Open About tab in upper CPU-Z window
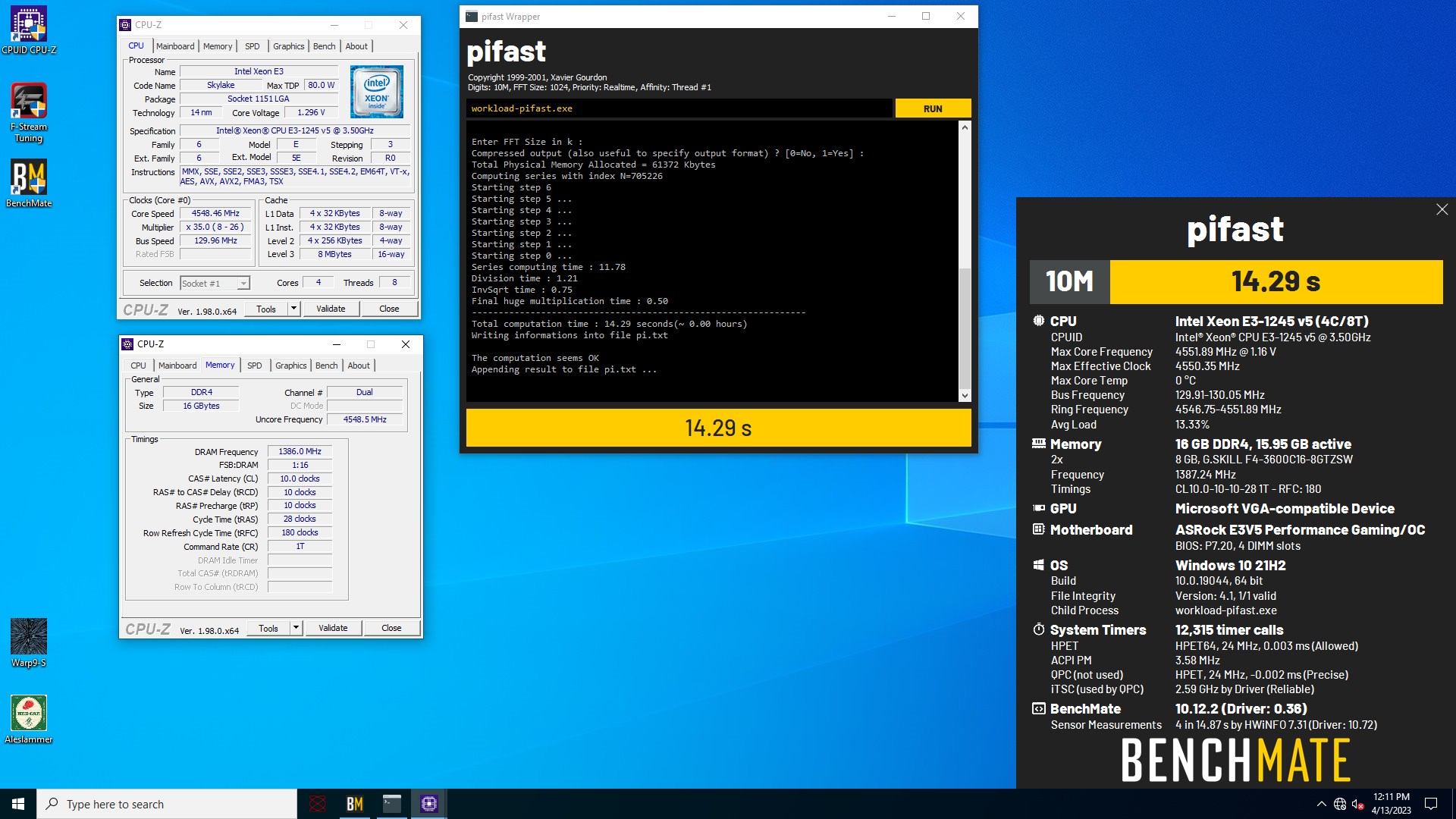Screen dimensions: 1456x819 tap(356, 46)
